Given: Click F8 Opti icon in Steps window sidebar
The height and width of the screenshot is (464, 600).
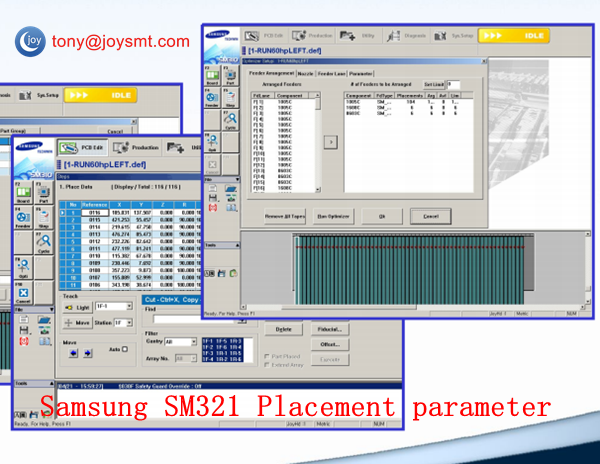Looking at the screenshot, I should 23,268.
